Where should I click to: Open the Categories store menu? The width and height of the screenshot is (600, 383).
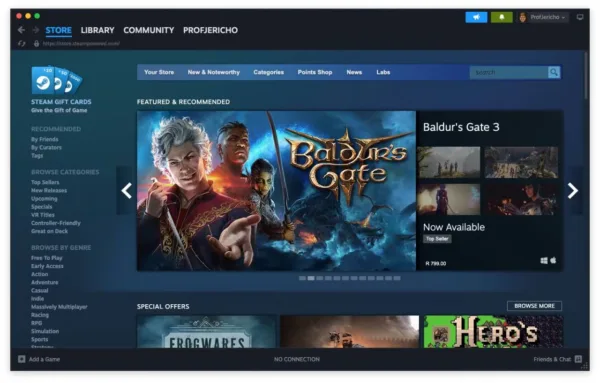click(x=269, y=72)
